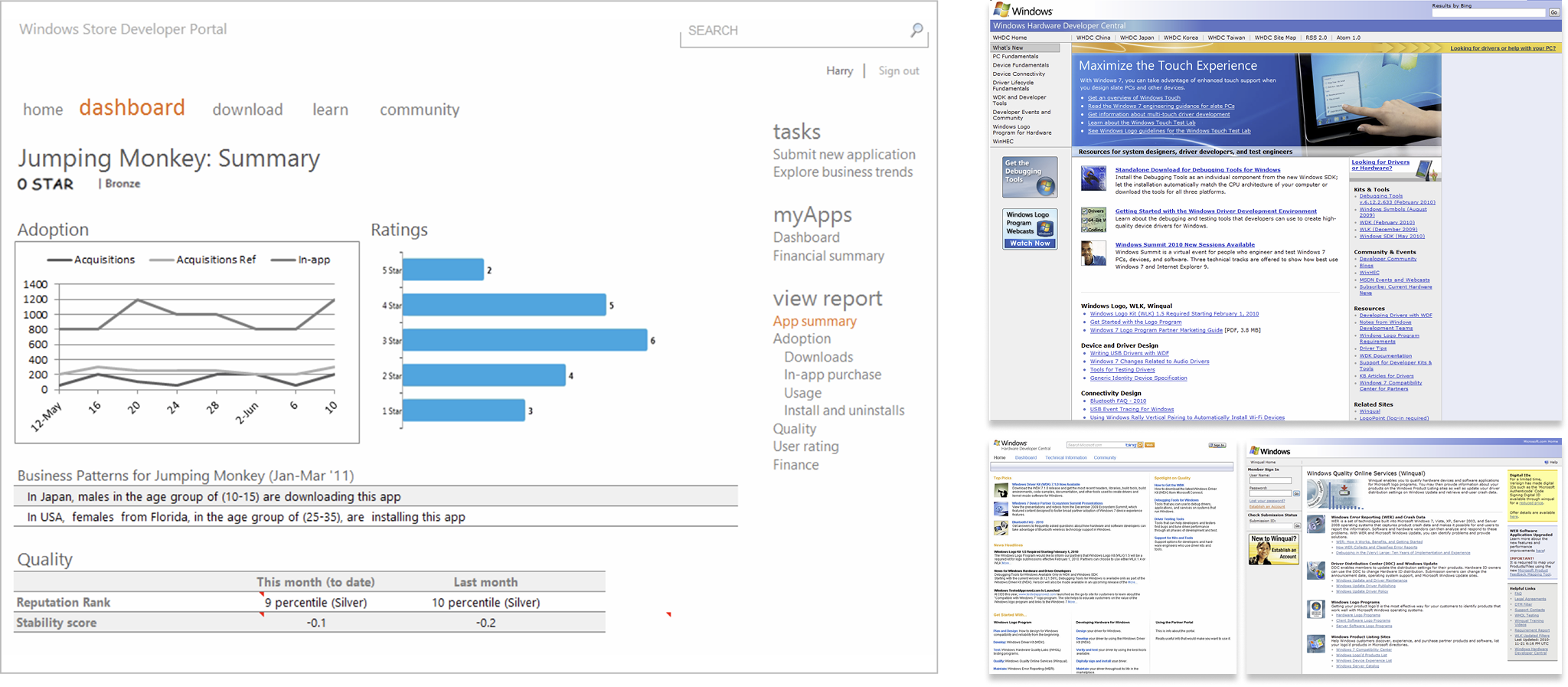Screen dimensions: 1568x687
Task: Switch to the community tab in Developer Portal
Action: pyautogui.click(x=420, y=110)
